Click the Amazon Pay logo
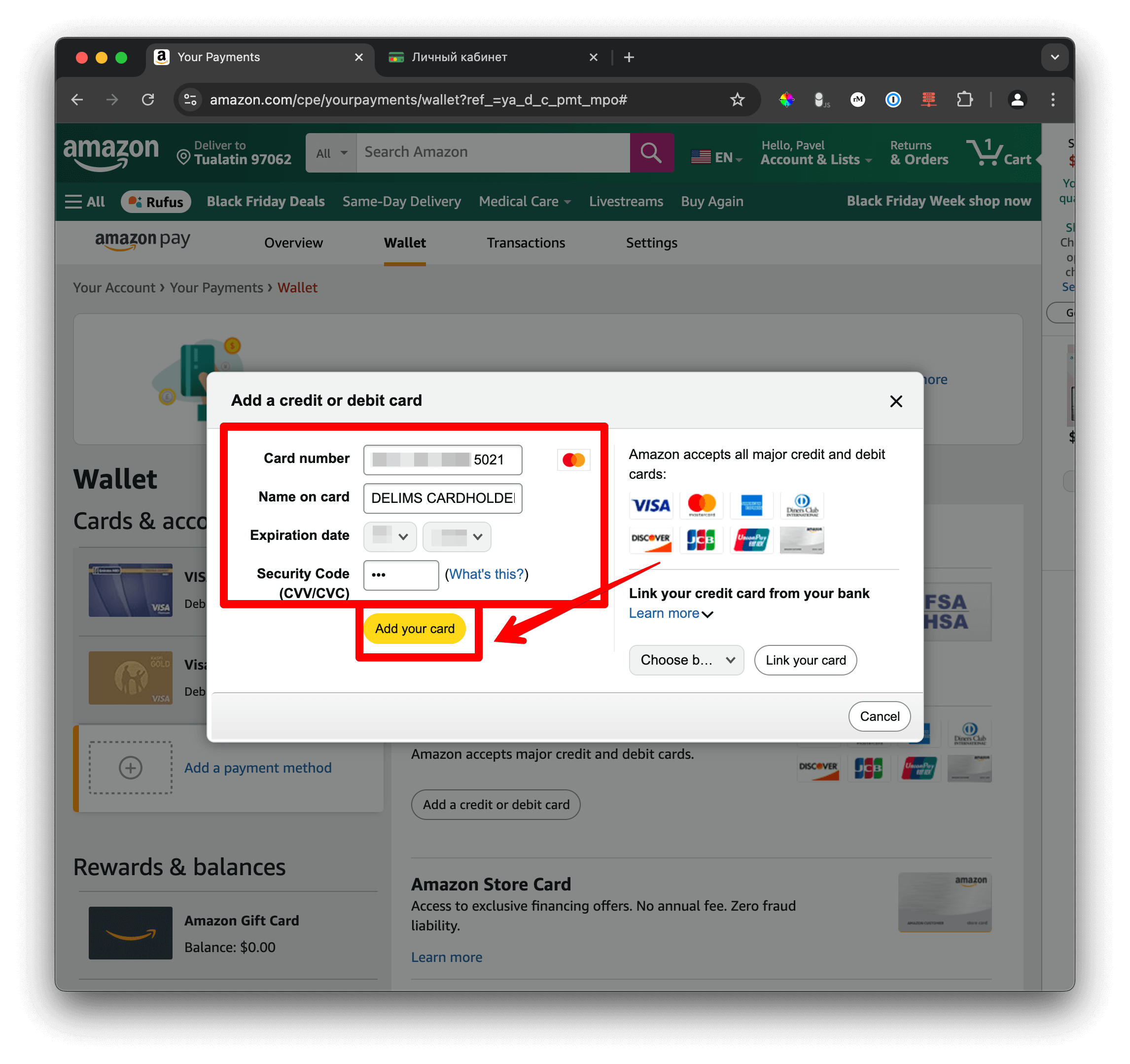1130x1064 pixels. [142, 241]
